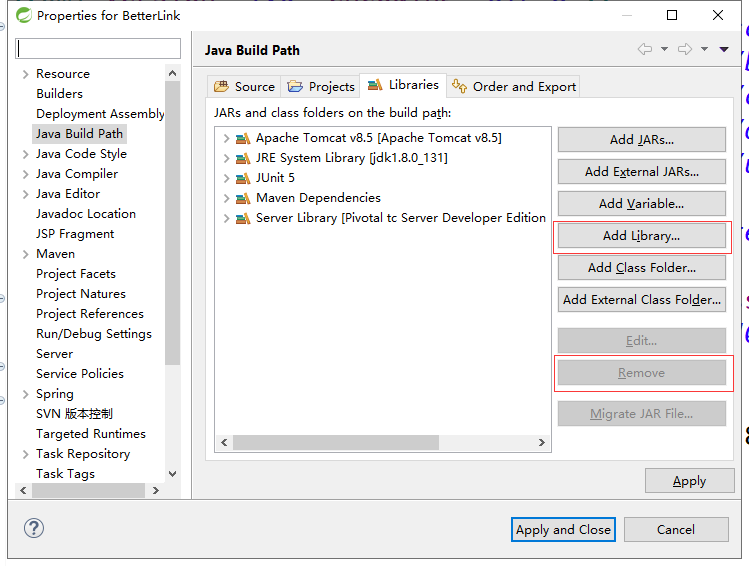Go back with the left navigation arrow

pyautogui.click(x=645, y=49)
